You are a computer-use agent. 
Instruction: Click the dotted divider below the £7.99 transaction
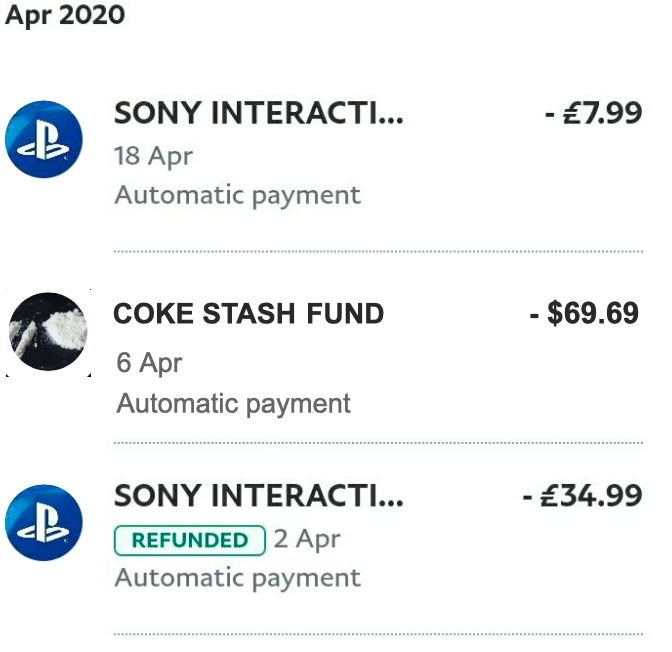pos(378,251)
